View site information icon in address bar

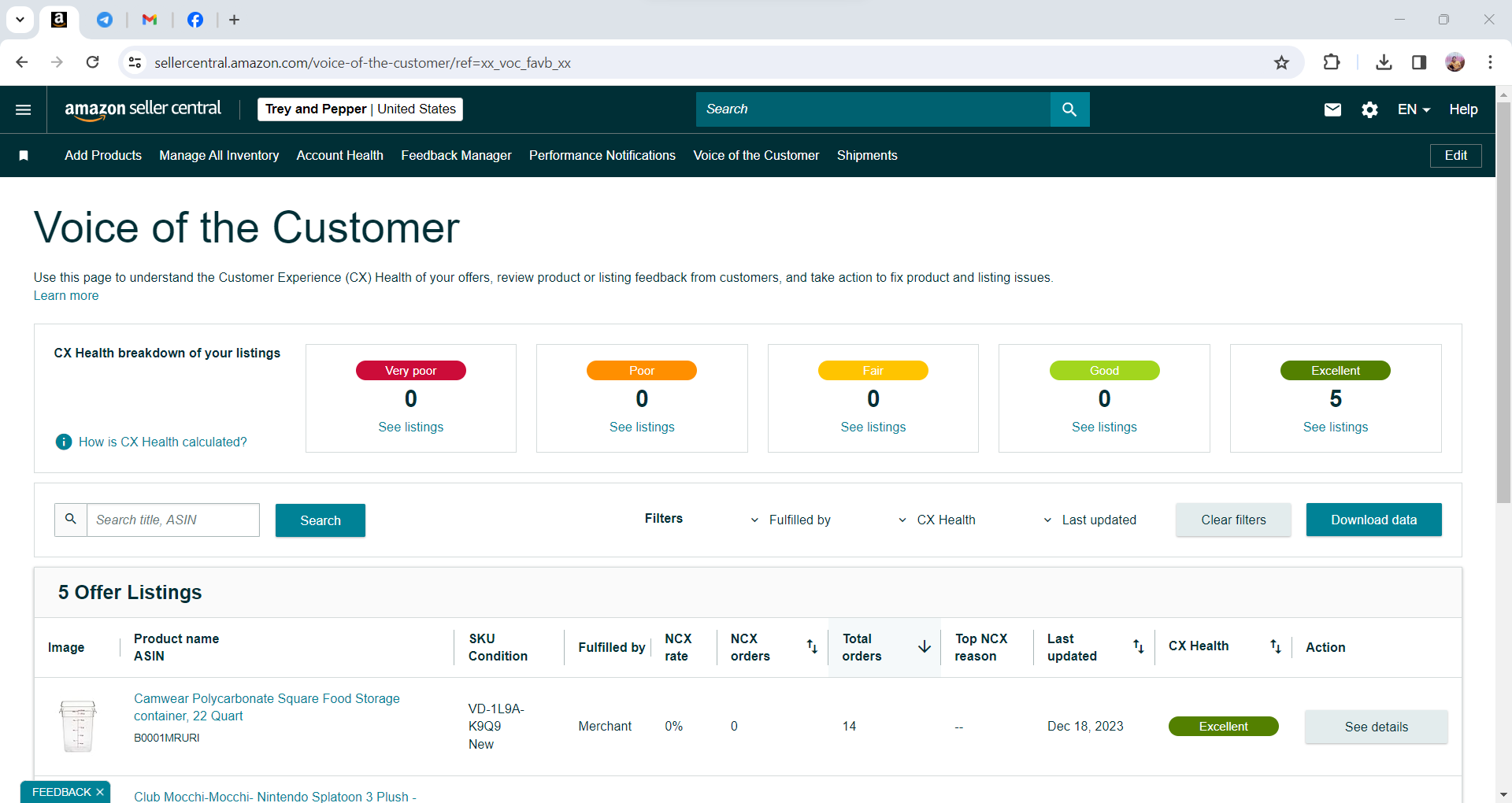click(135, 62)
